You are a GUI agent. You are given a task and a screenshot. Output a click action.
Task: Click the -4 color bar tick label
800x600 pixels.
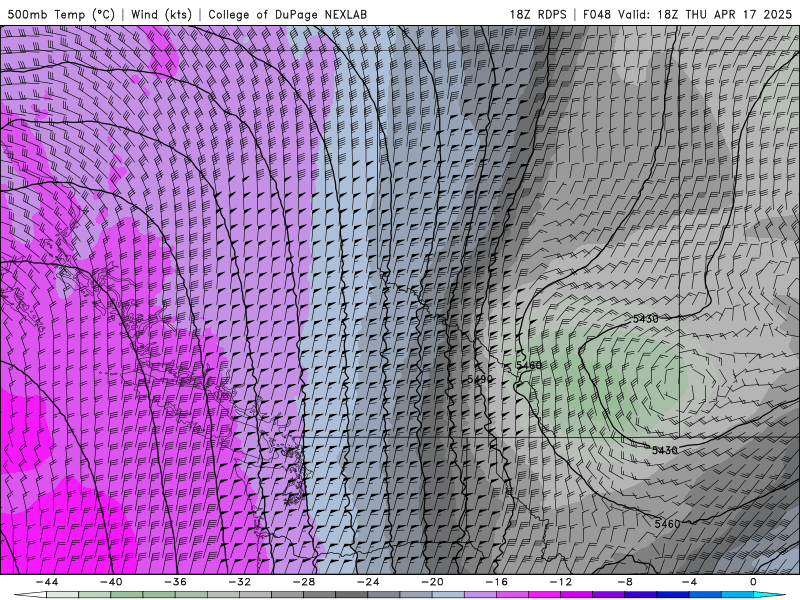coord(689,582)
